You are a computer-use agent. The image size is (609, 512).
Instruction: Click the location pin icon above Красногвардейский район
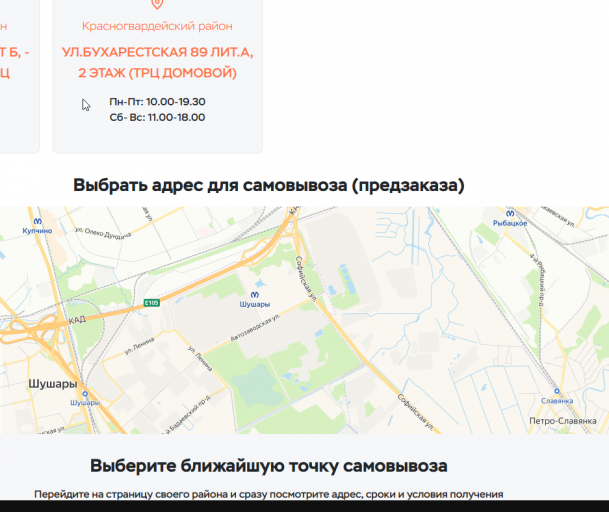157,3
